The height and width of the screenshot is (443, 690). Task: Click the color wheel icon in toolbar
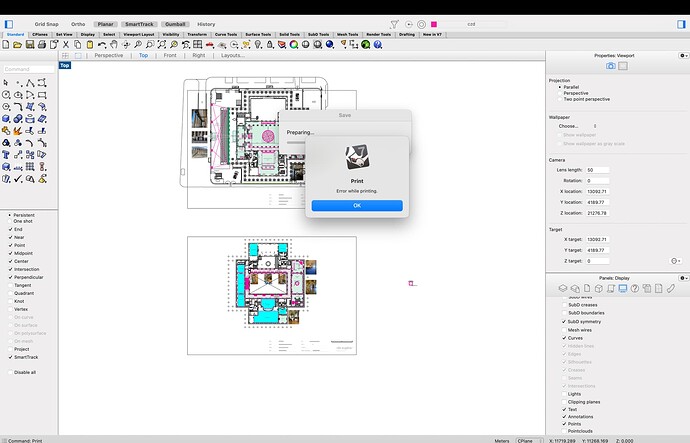(x=294, y=44)
